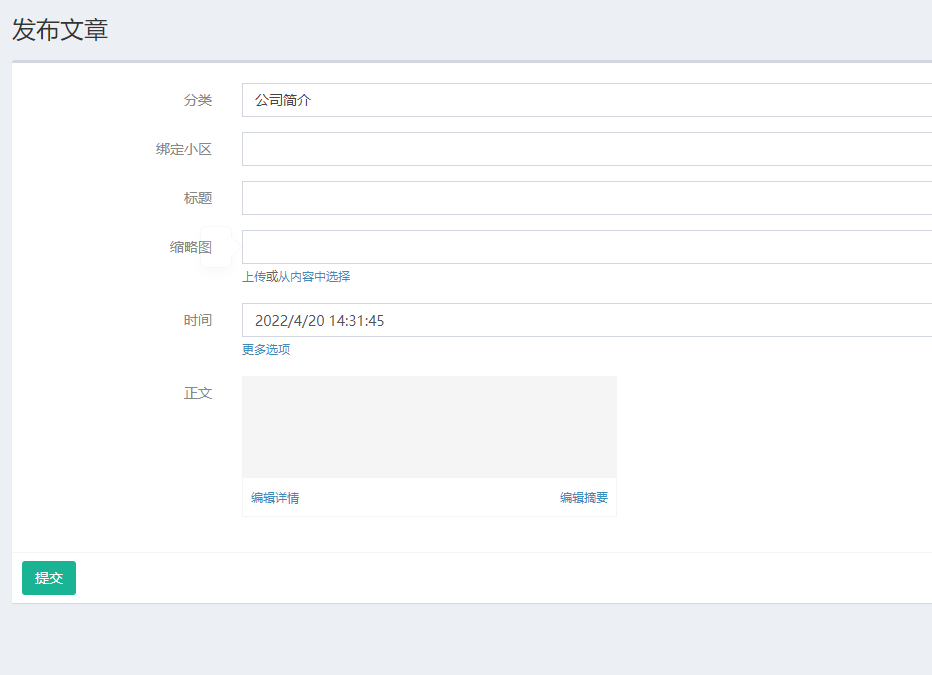Click the gray 正文 preview area
Screen dimensions: 932x675
click(x=429, y=427)
